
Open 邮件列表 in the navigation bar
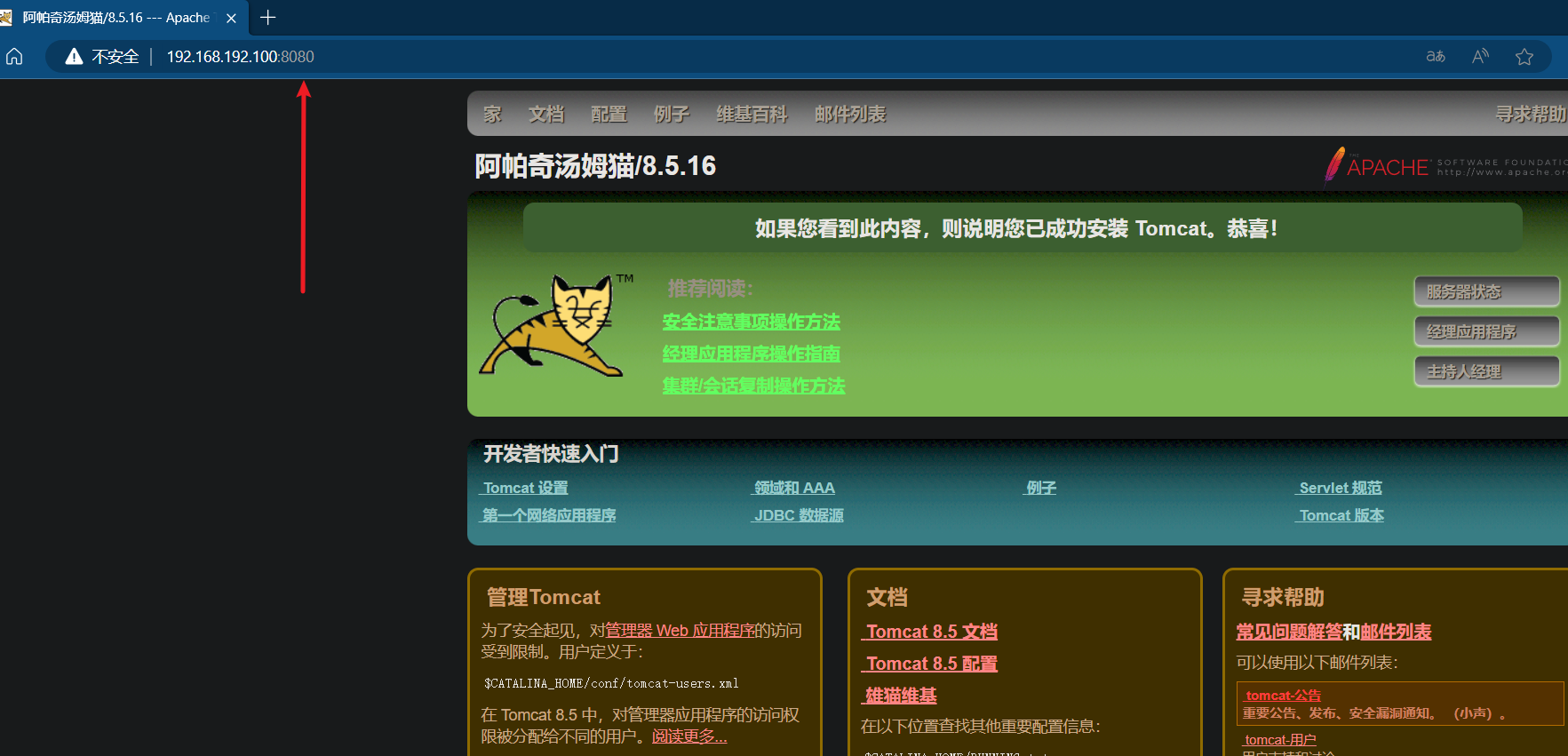pos(849,115)
